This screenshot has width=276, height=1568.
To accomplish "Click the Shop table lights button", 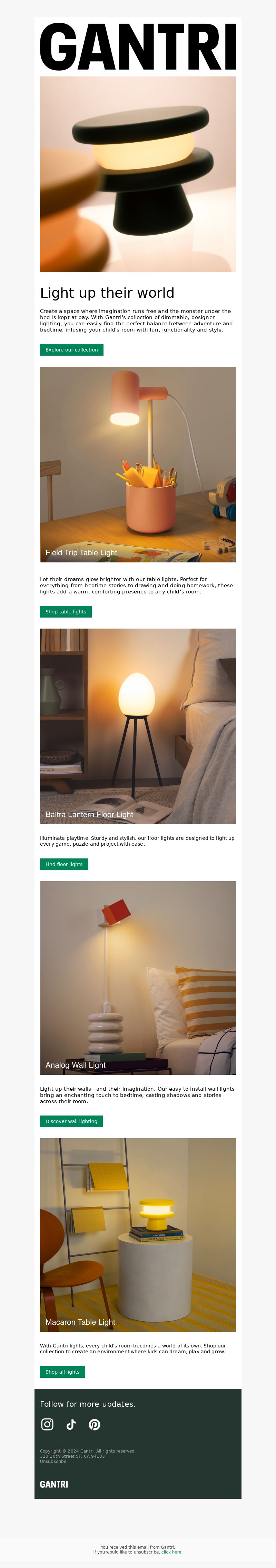I will [66, 612].
